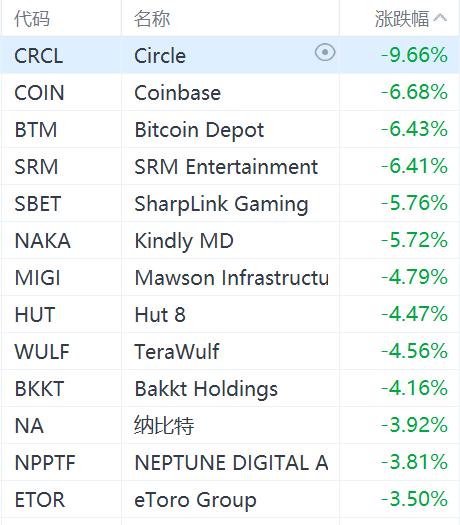Click TeraWulf's -4.56% change value
460x525 pixels.
(x=414, y=351)
